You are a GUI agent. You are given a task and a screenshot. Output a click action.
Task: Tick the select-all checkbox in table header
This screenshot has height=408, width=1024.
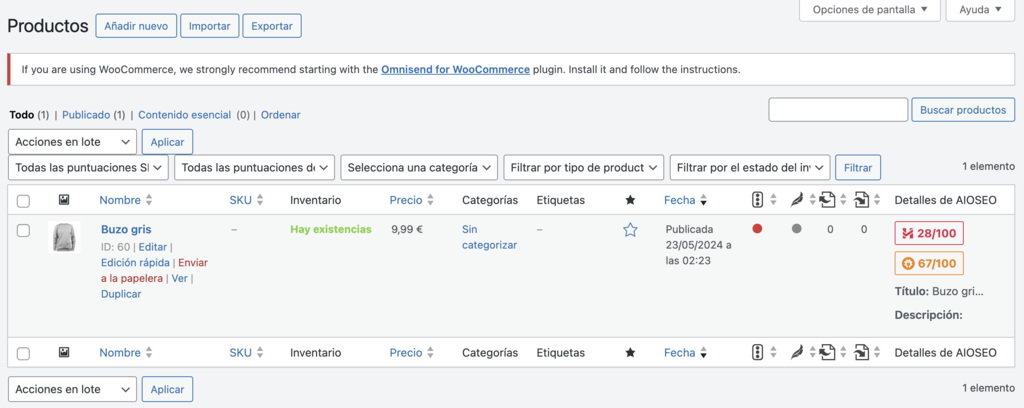pos(24,201)
